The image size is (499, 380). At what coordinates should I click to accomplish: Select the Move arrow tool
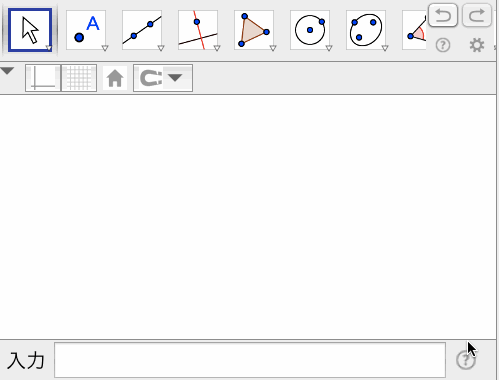[30, 30]
